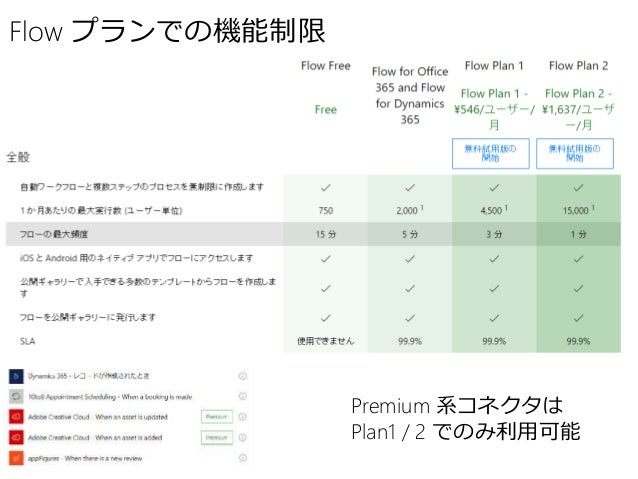
Task: Click the '全般' section heading
Action: [x=18, y=157]
